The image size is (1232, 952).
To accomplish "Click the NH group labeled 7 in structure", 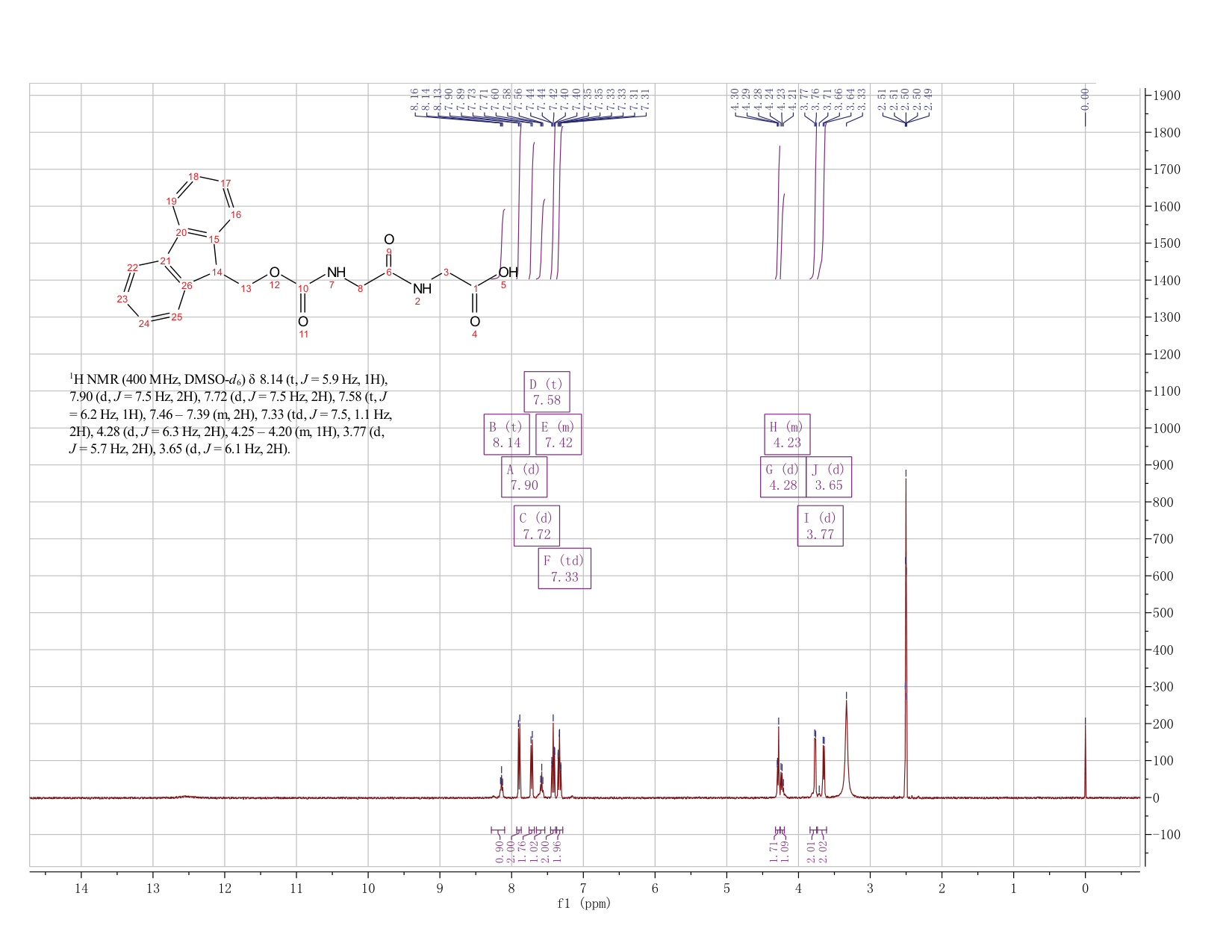I will 336,273.
